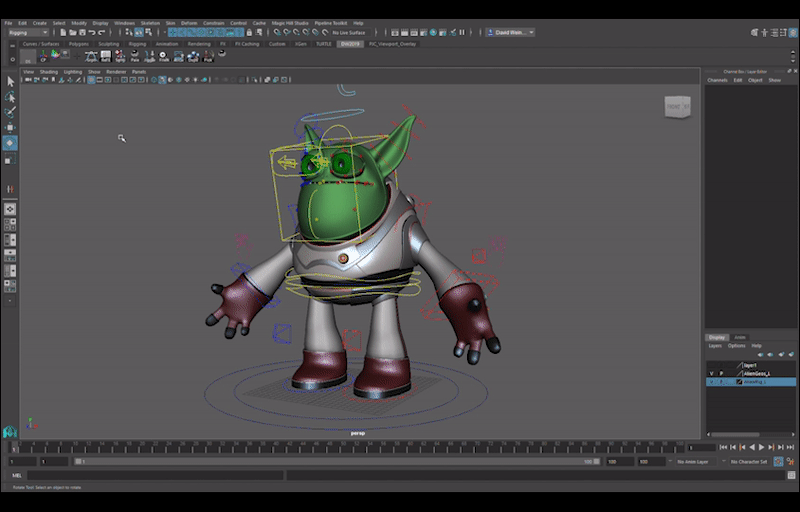Click the Play Forwards button
This screenshot has height=512, width=800.
click(x=762, y=447)
